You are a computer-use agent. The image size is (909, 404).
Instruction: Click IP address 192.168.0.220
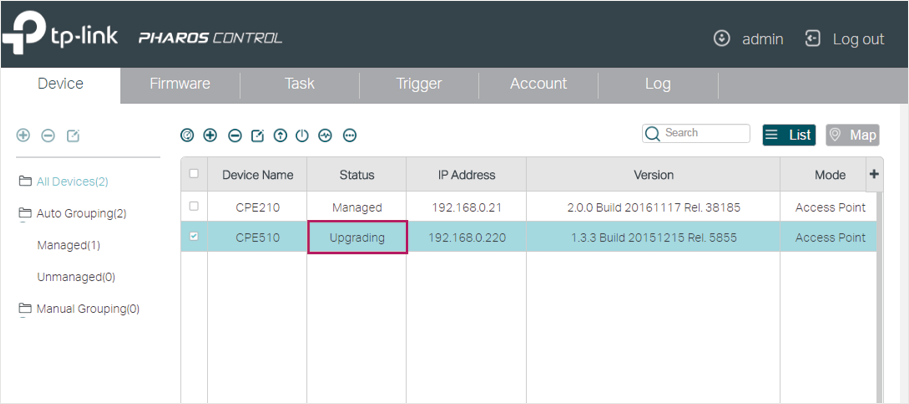click(x=466, y=238)
